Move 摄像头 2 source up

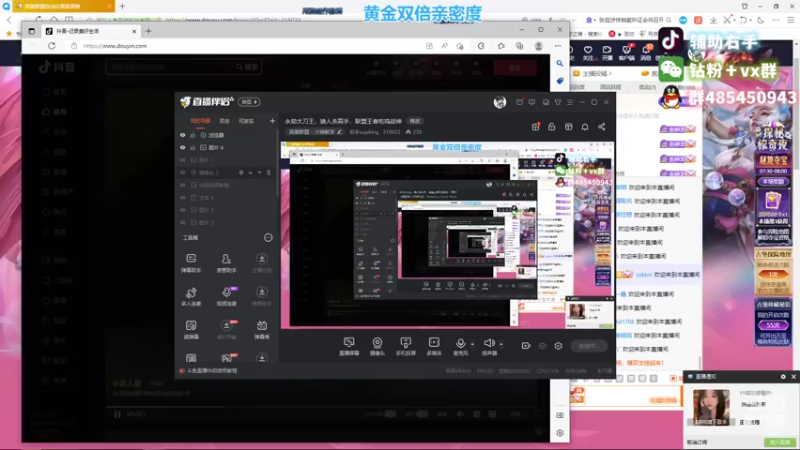[x=251, y=172]
